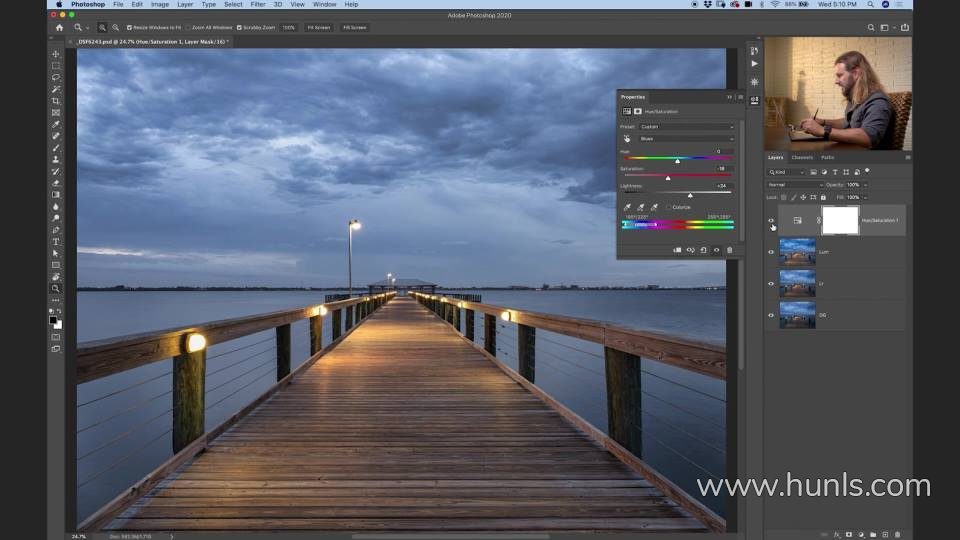Select the Type tool
The height and width of the screenshot is (540, 960).
(x=56, y=242)
